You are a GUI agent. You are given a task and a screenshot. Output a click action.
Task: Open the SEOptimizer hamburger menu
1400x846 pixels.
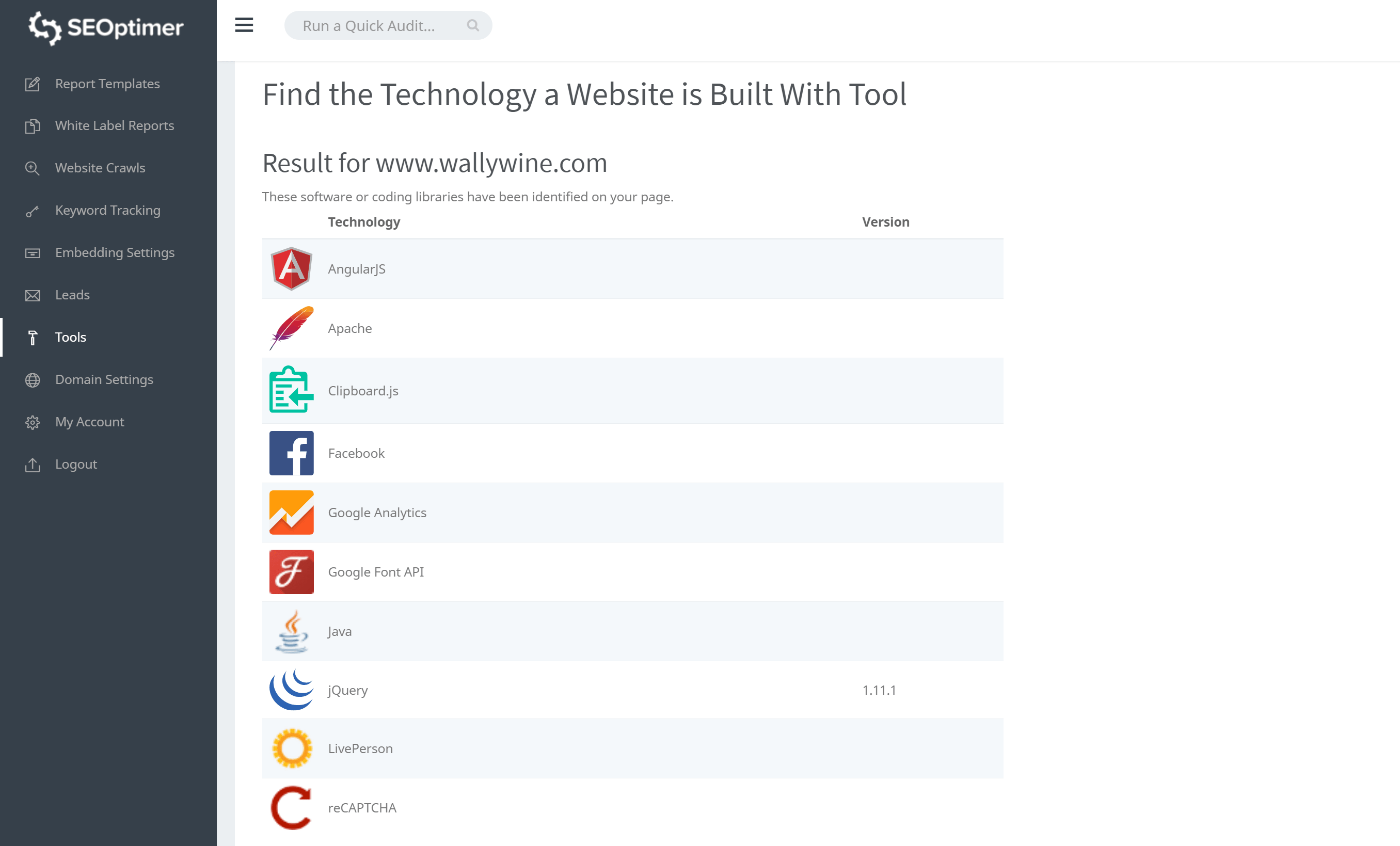pyautogui.click(x=244, y=26)
